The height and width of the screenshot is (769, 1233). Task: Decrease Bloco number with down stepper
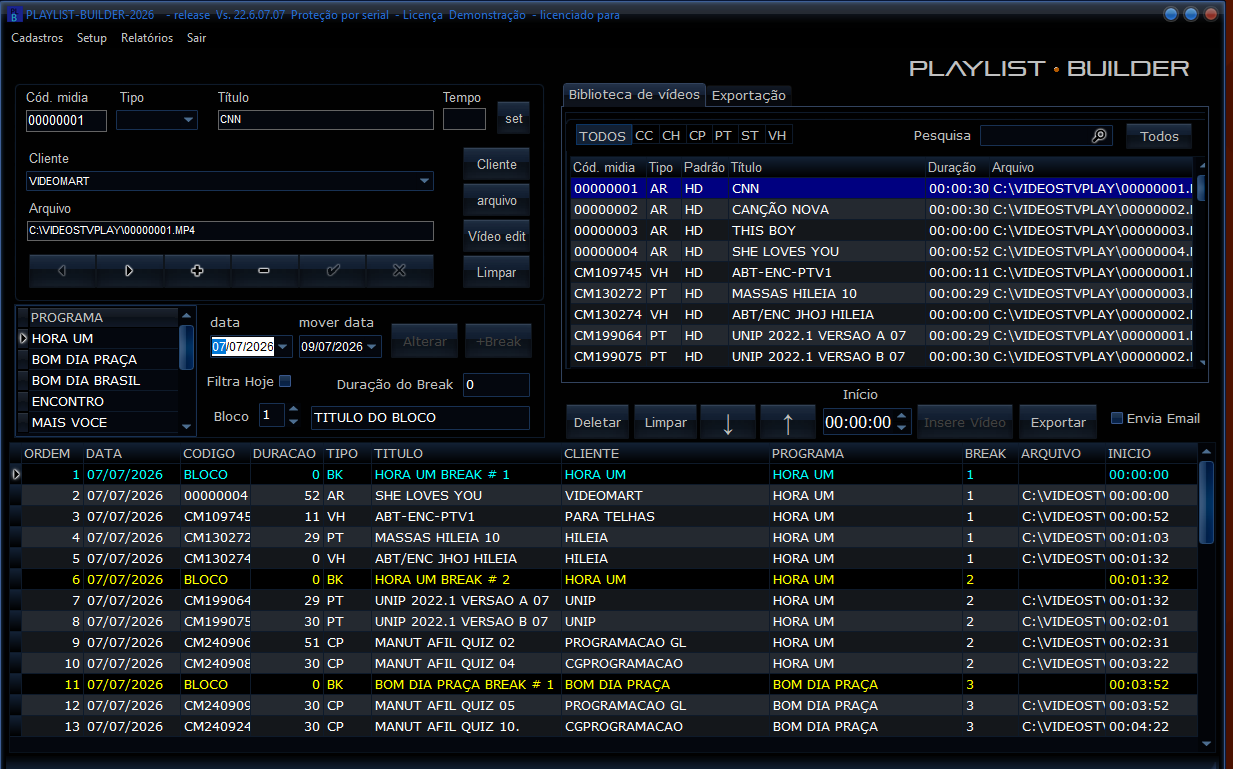tap(293, 420)
